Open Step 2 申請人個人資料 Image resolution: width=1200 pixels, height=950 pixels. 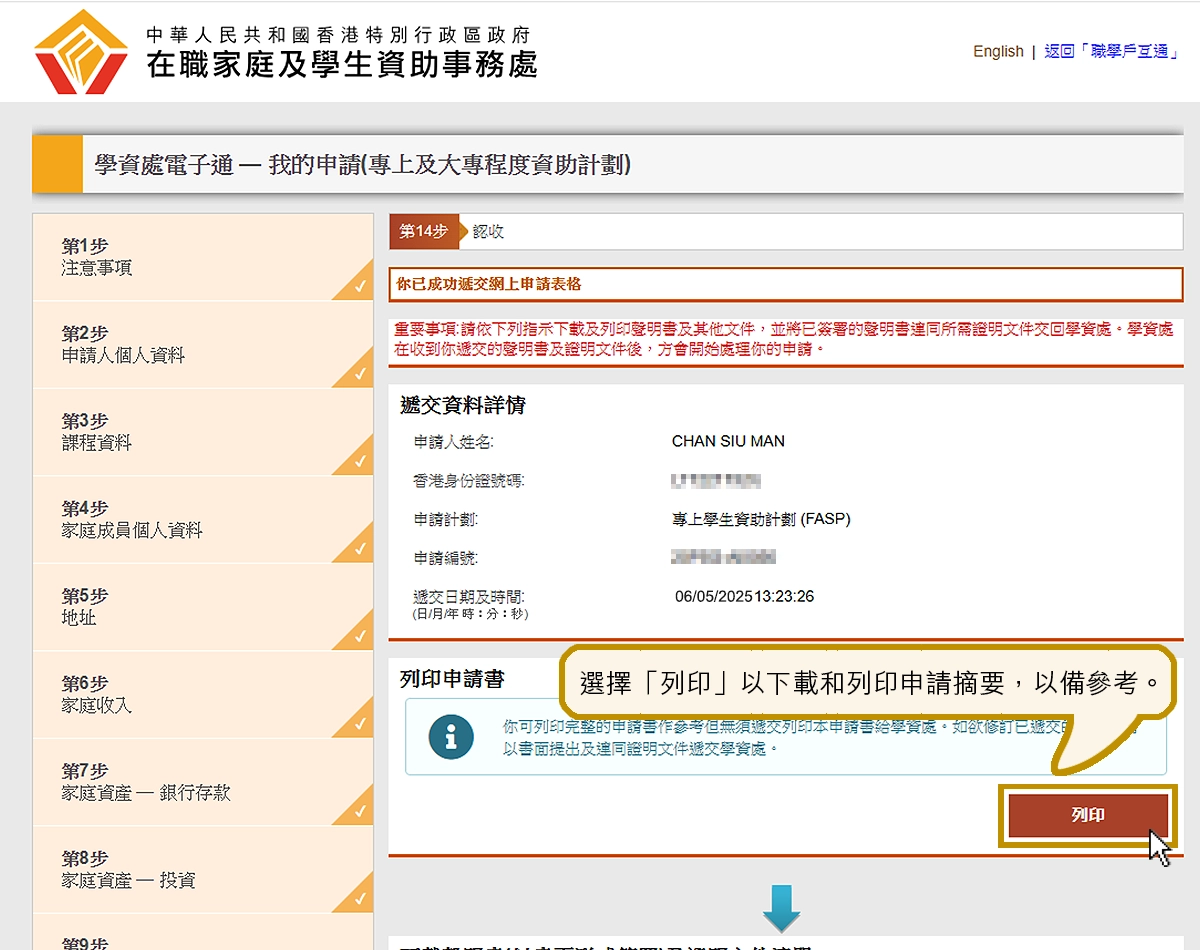coord(123,345)
